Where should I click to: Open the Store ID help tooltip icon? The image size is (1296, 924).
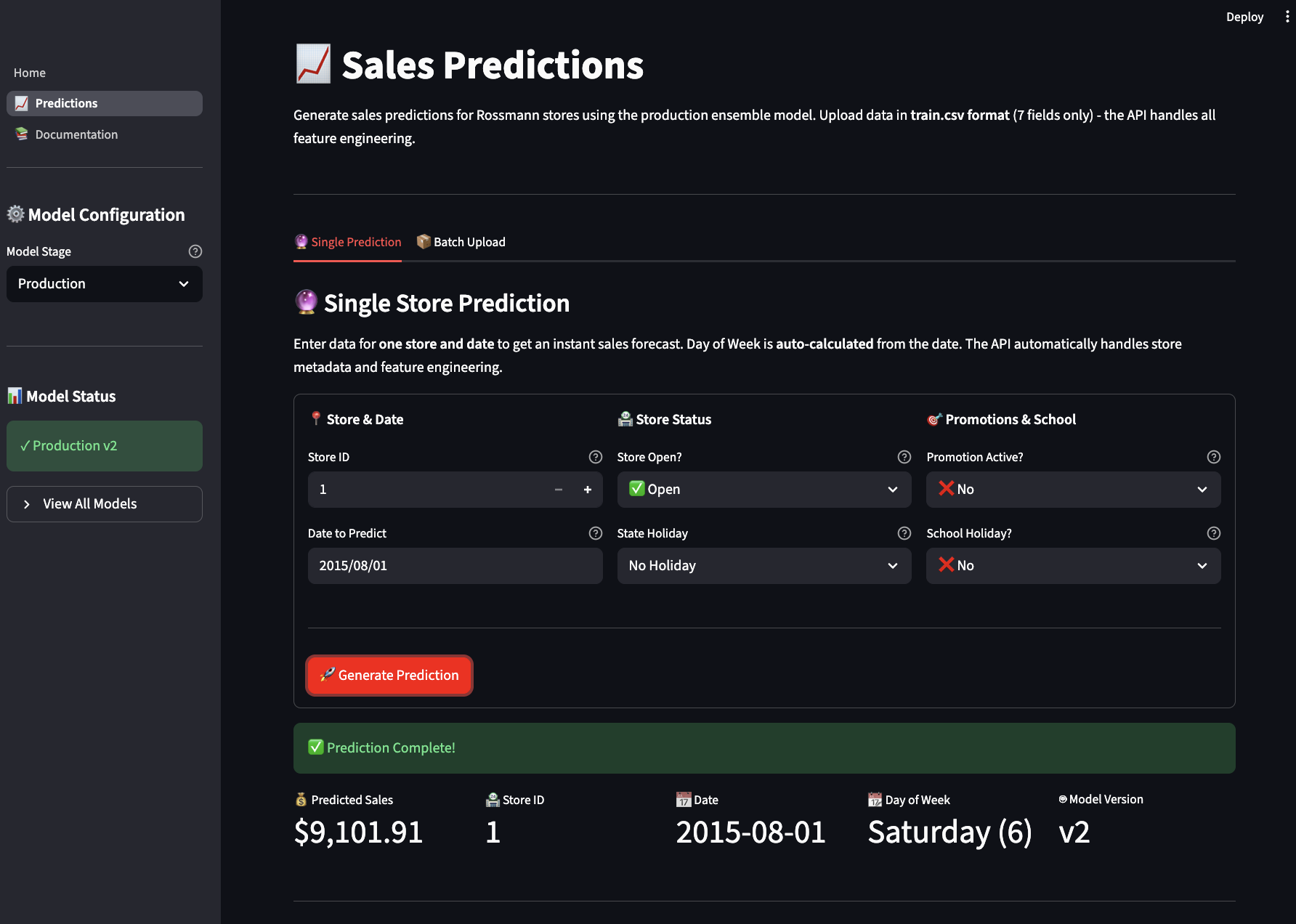595,457
